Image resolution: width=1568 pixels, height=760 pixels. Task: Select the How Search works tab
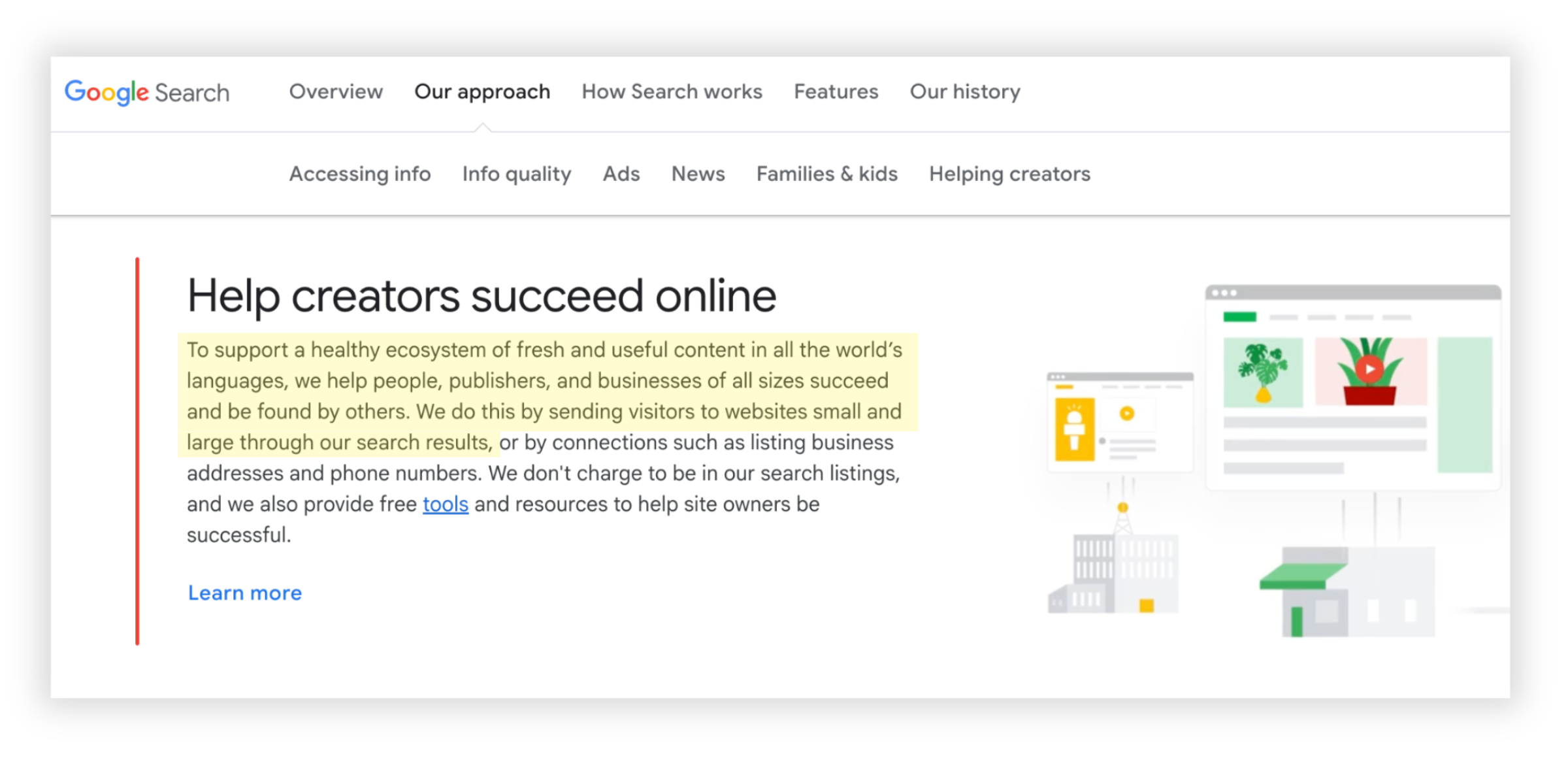point(672,92)
